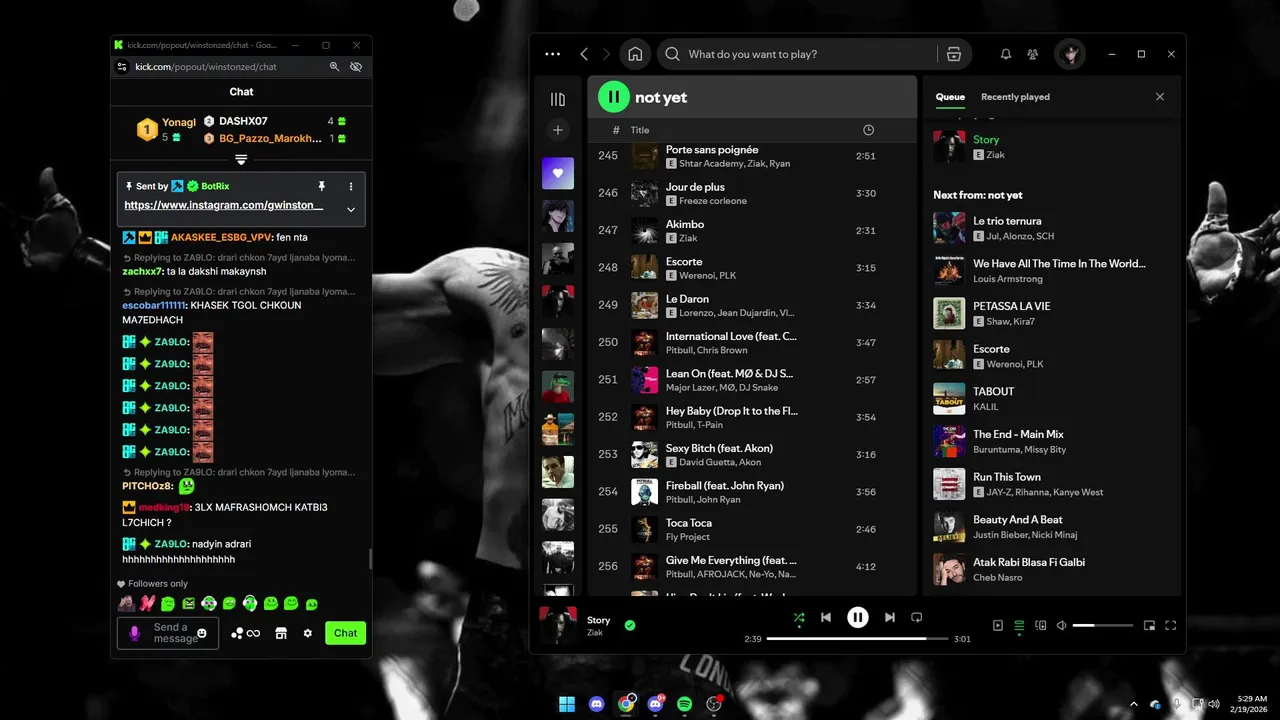
Task: Click the saved checkmark next to Story
Action: click(630, 625)
